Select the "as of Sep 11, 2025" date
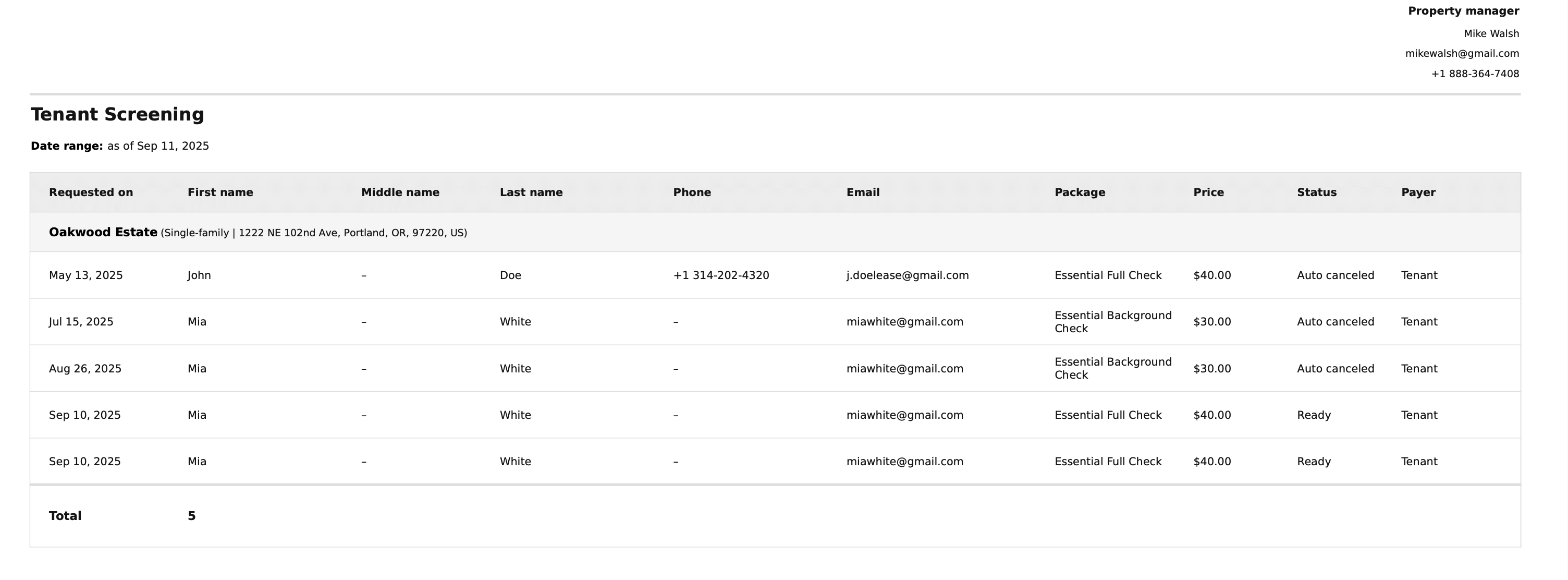The height and width of the screenshot is (580, 1568). [158, 146]
